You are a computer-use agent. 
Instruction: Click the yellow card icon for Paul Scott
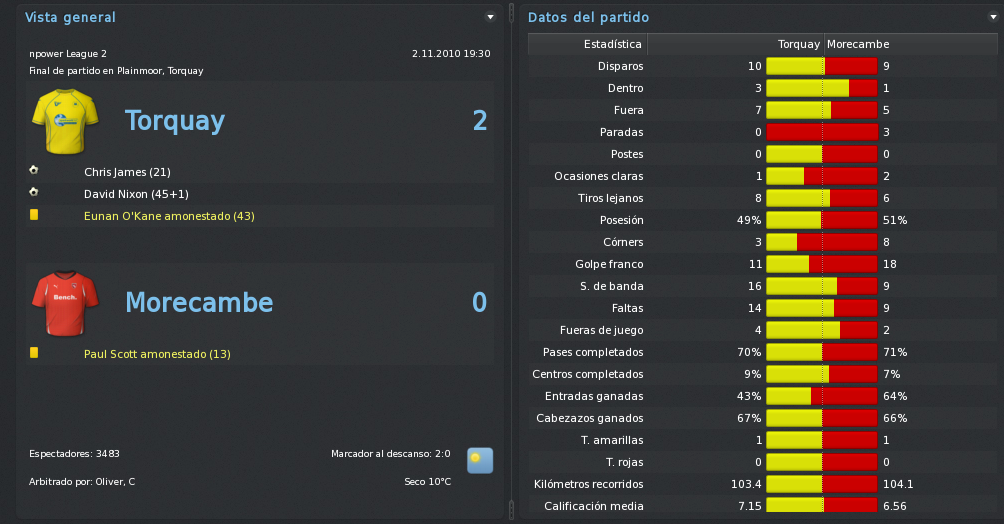point(34,353)
